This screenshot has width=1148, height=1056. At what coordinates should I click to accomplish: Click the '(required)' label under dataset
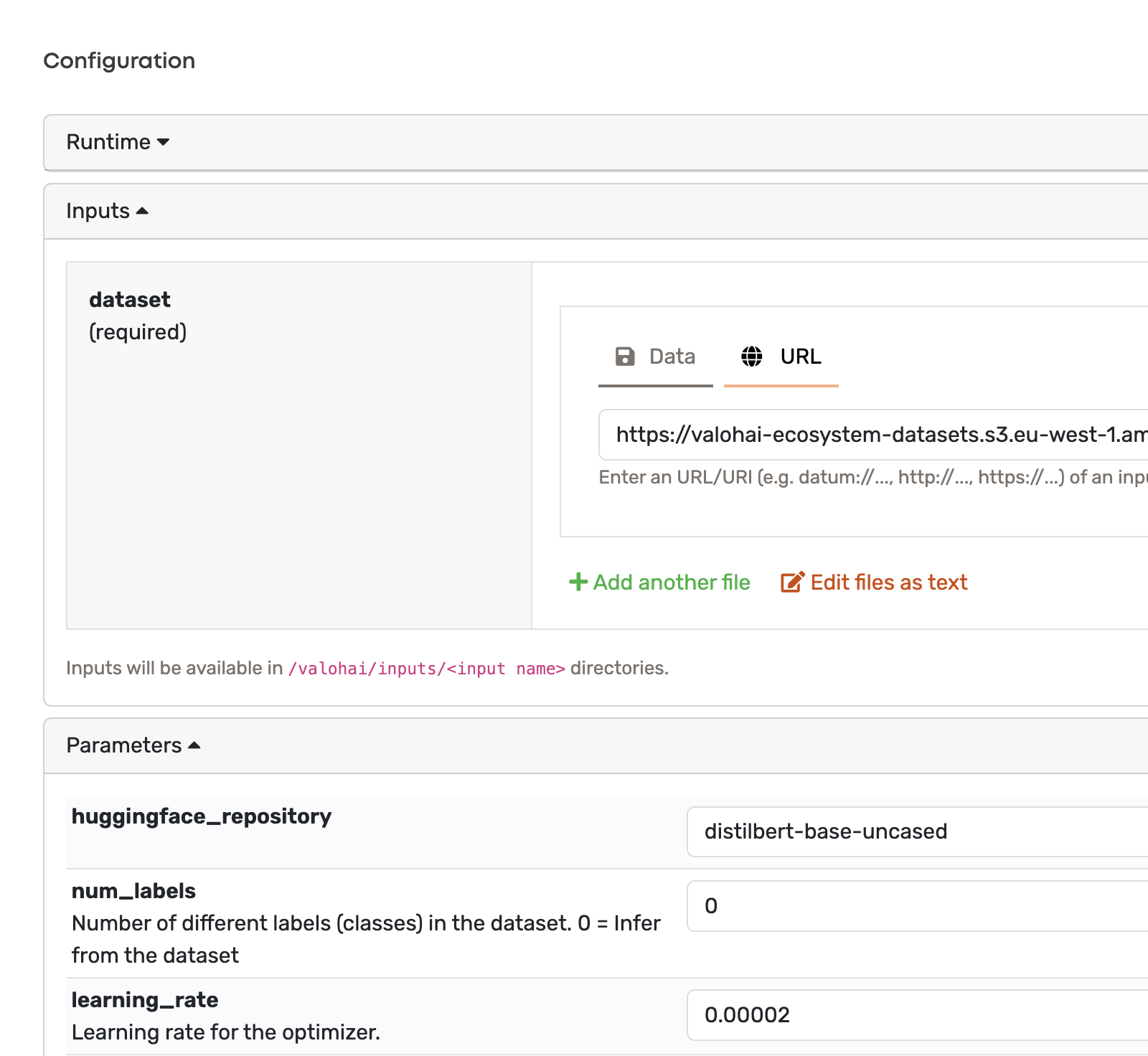138,332
